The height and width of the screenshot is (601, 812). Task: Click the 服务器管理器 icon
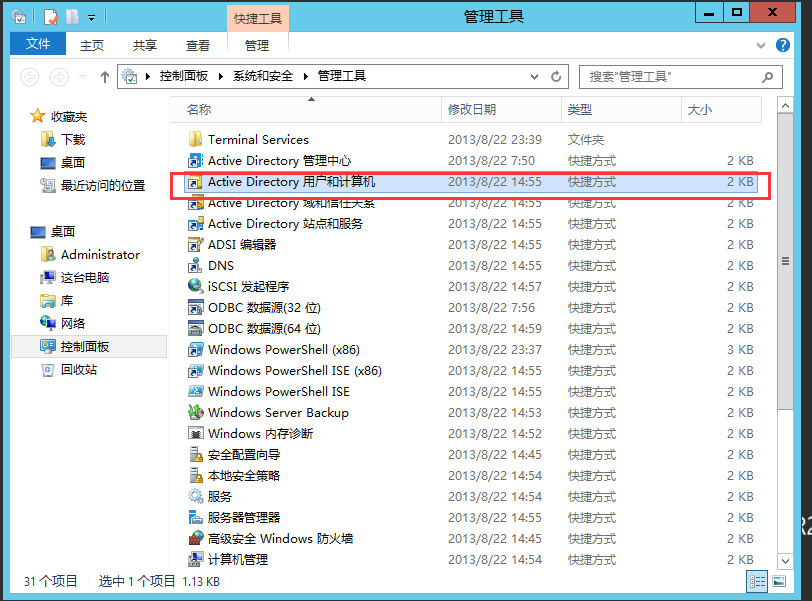click(195, 518)
